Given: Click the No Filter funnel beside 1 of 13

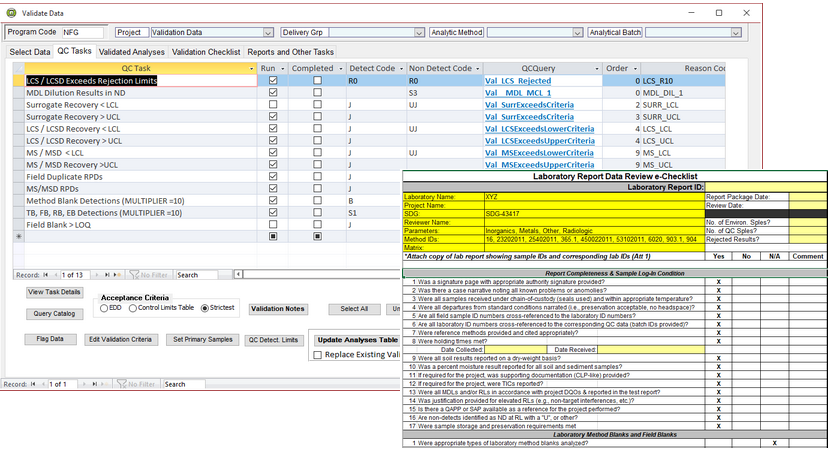Looking at the screenshot, I should [x=148, y=275].
